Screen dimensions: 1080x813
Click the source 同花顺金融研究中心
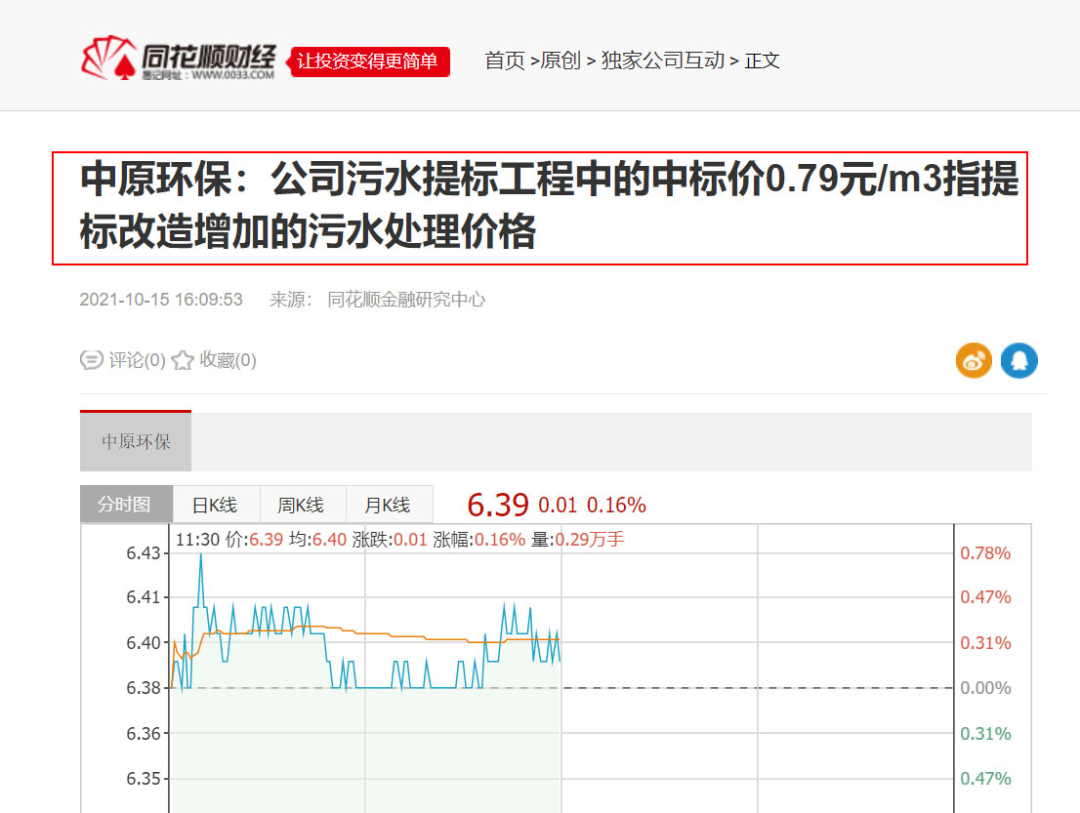(x=406, y=300)
